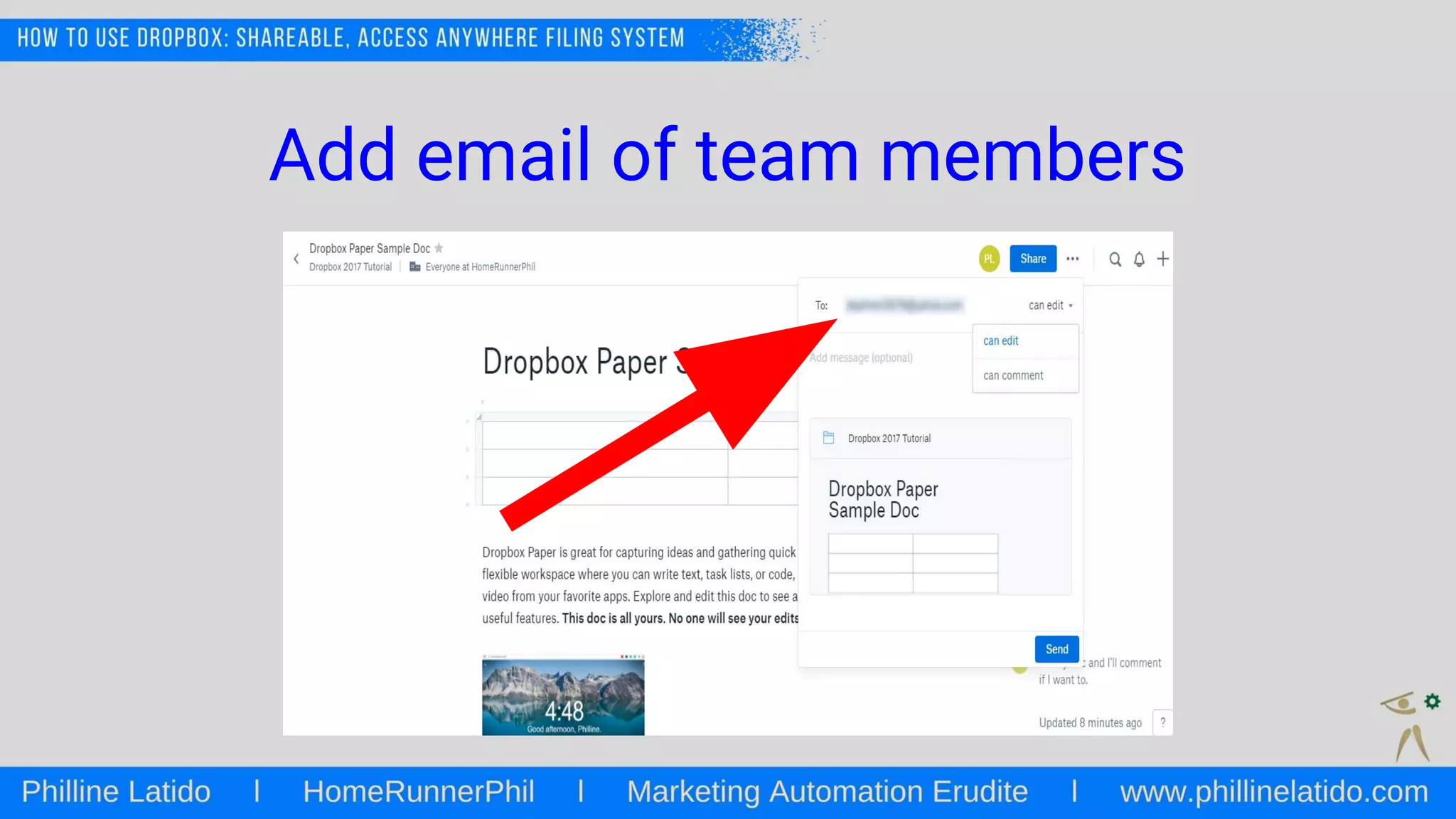This screenshot has width=1456, height=819.
Task: Click the paragraph starting Dropbox Paper is great
Action: point(640,585)
